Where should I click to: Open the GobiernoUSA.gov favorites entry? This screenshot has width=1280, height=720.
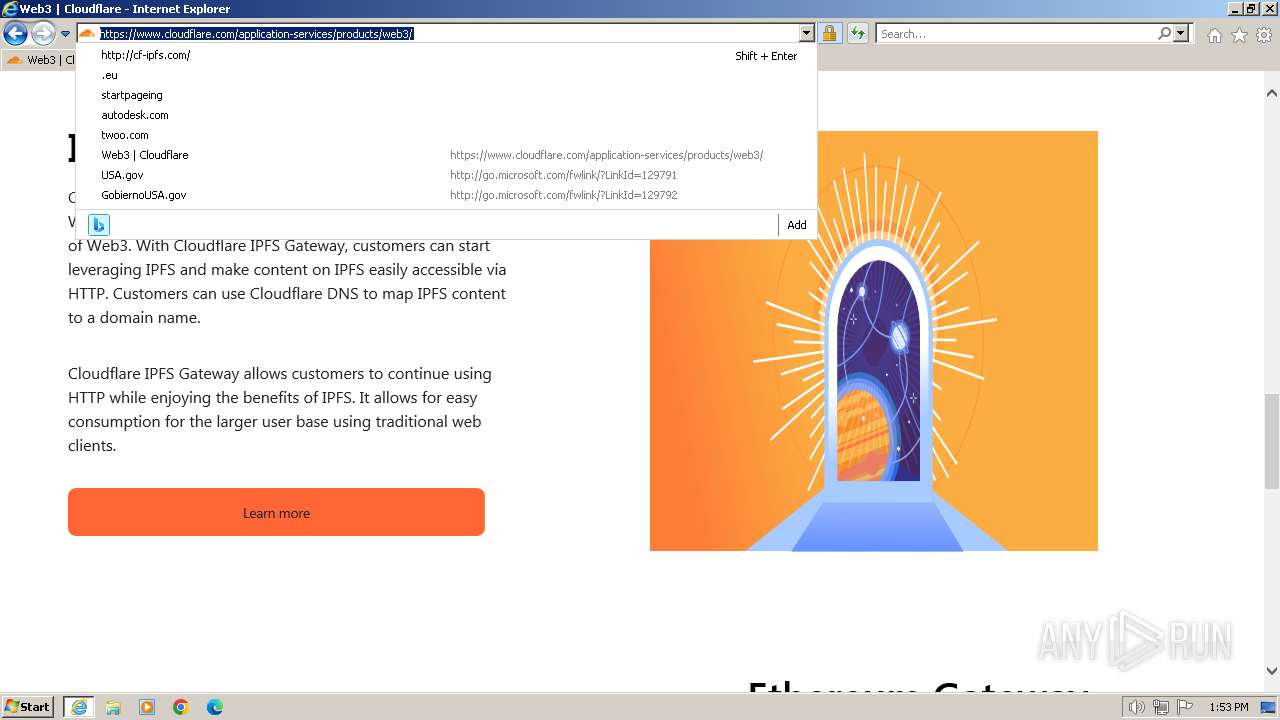446,195
